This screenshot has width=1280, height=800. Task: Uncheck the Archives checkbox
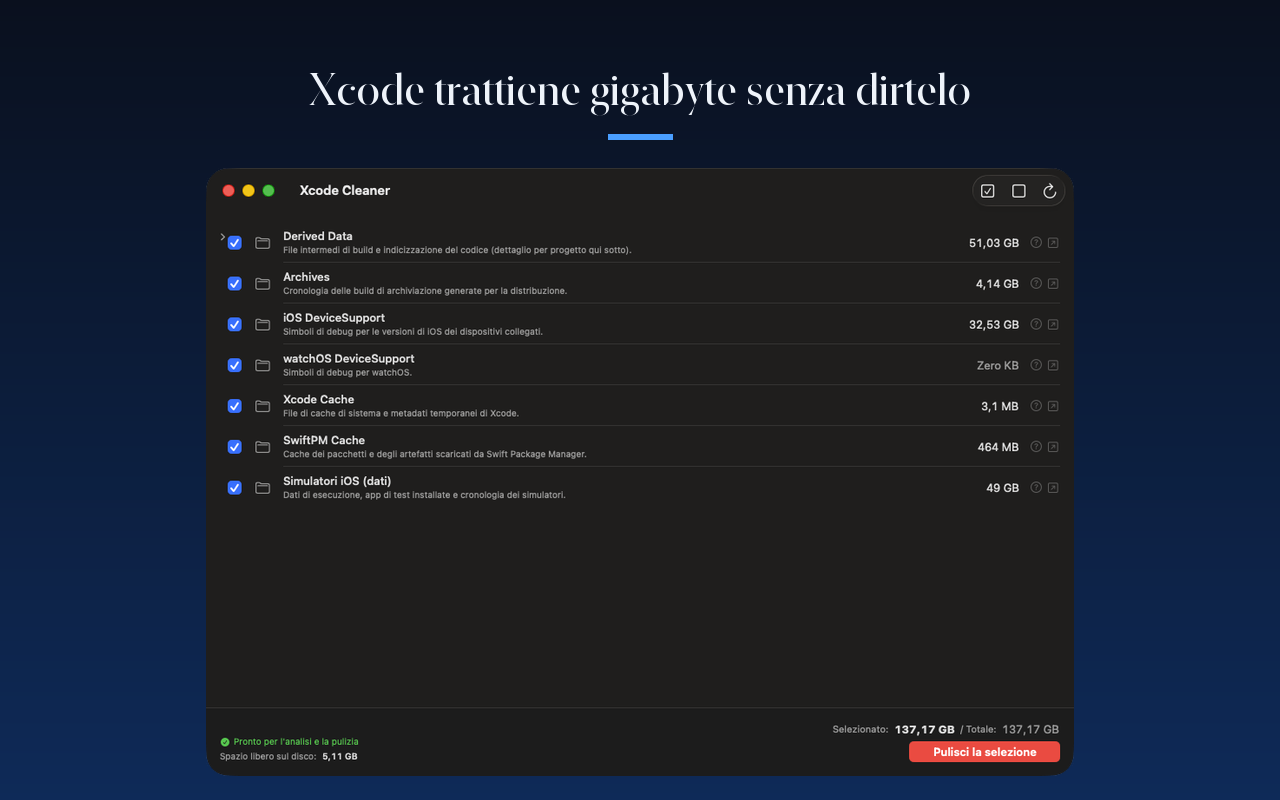[x=234, y=284]
